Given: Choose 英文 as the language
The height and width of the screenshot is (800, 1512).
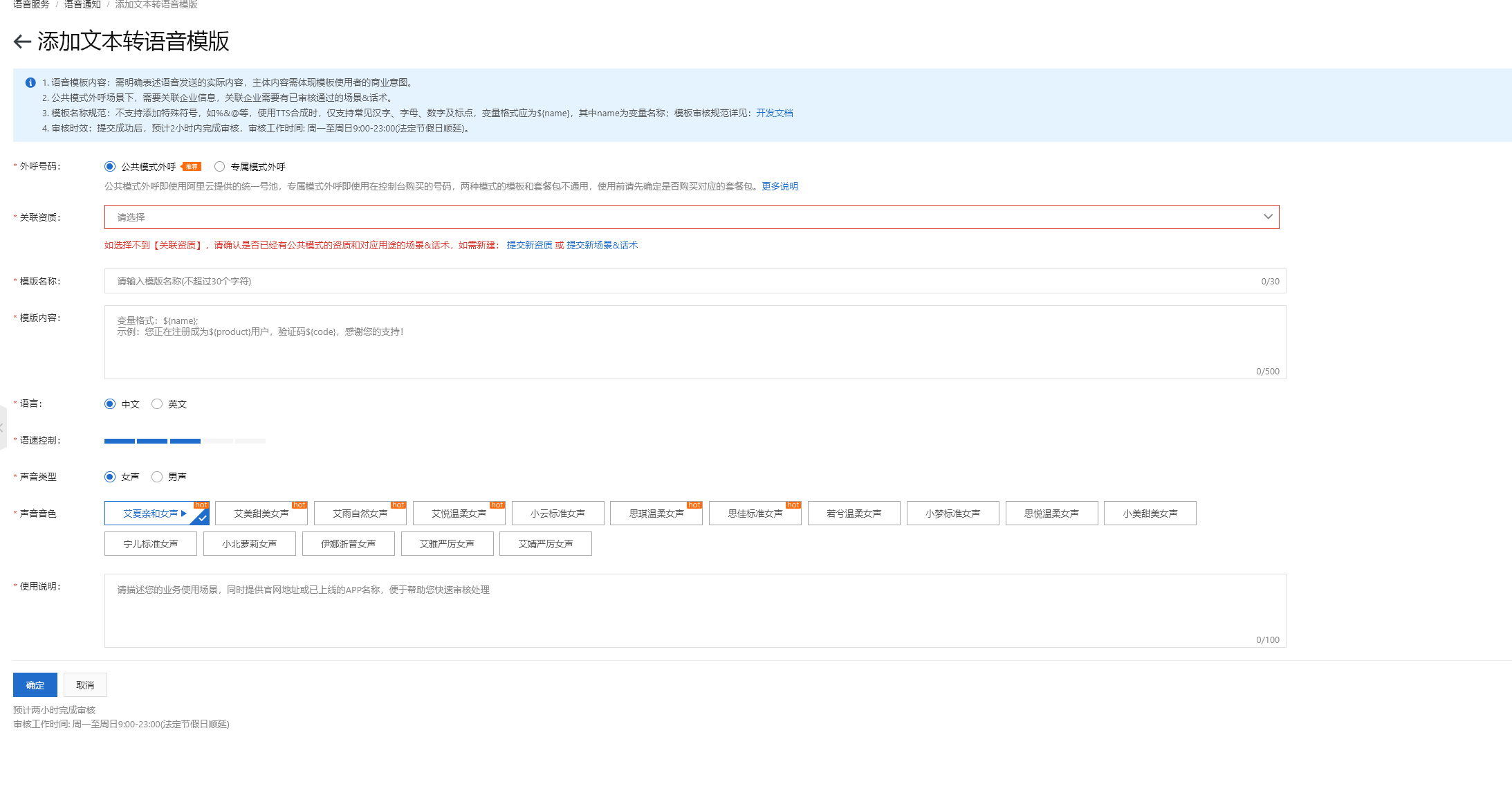Looking at the screenshot, I should (157, 404).
